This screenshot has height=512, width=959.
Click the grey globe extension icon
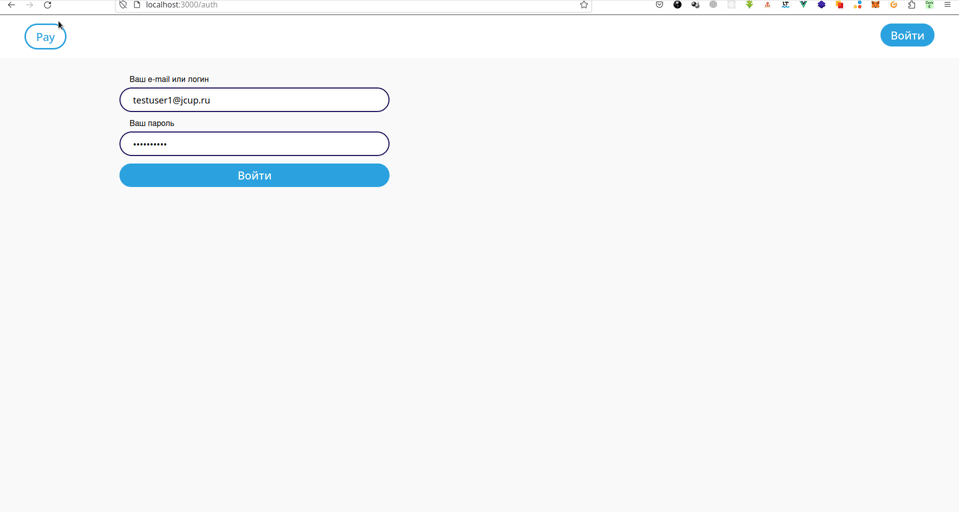point(713,5)
